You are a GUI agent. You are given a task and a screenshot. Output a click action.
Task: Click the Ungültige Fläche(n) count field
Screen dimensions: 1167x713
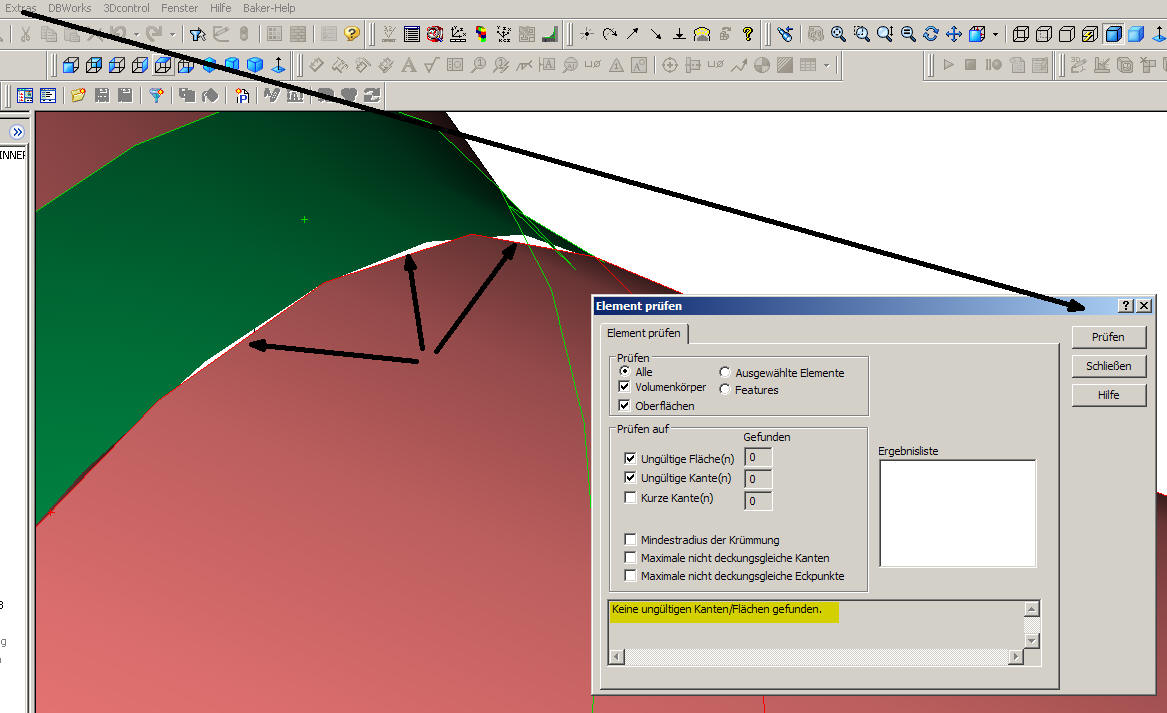tap(758, 457)
